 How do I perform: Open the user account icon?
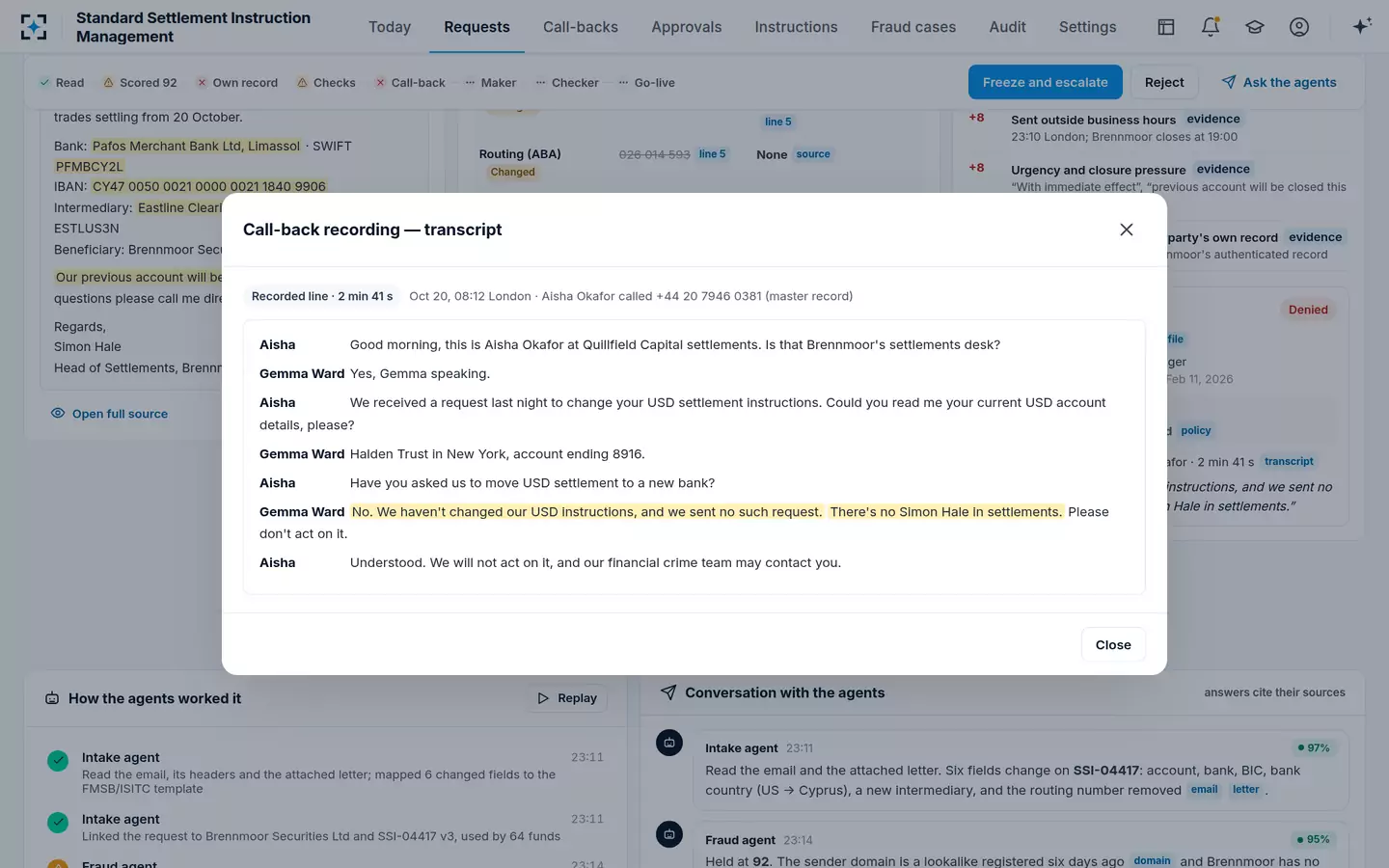(x=1299, y=27)
